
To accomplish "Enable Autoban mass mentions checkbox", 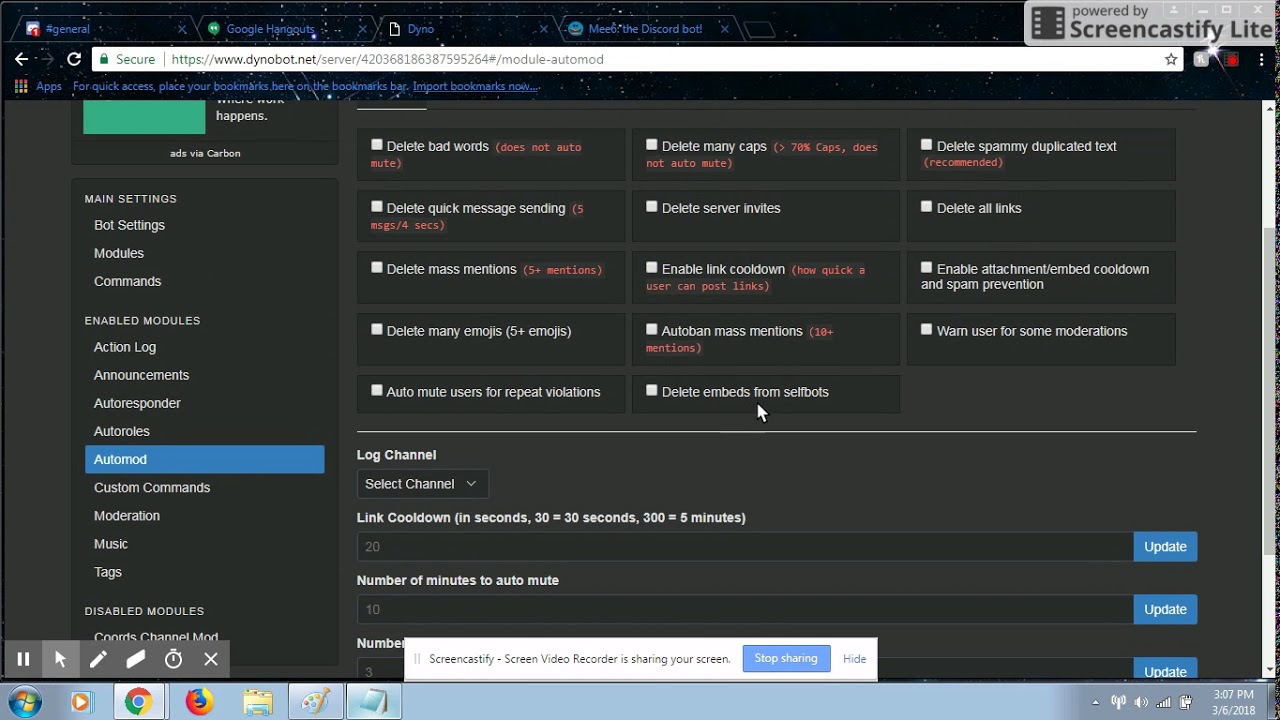I will pyautogui.click(x=652, y=330).
